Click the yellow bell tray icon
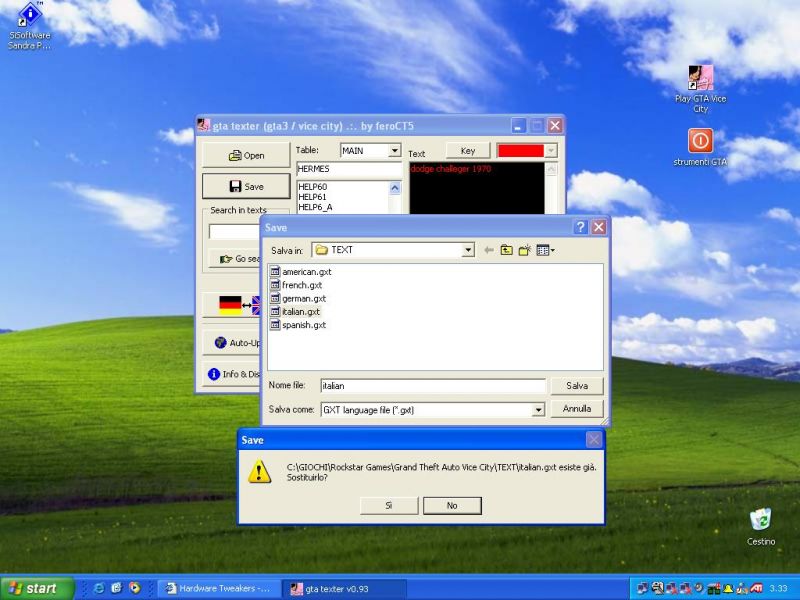Viewport: 800px width, 600px height. click(729, 588)
